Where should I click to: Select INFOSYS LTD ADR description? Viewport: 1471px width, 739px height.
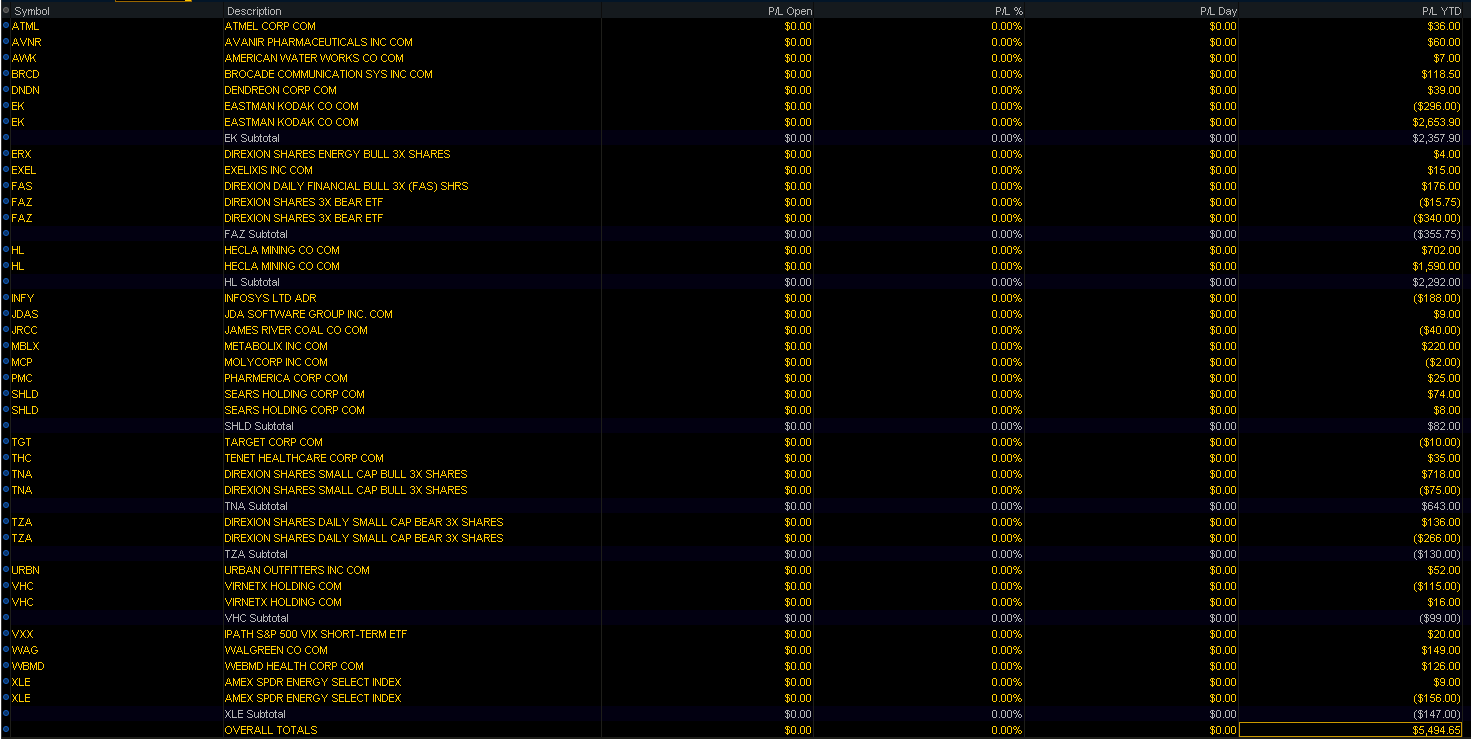click(x=268, y=298)
